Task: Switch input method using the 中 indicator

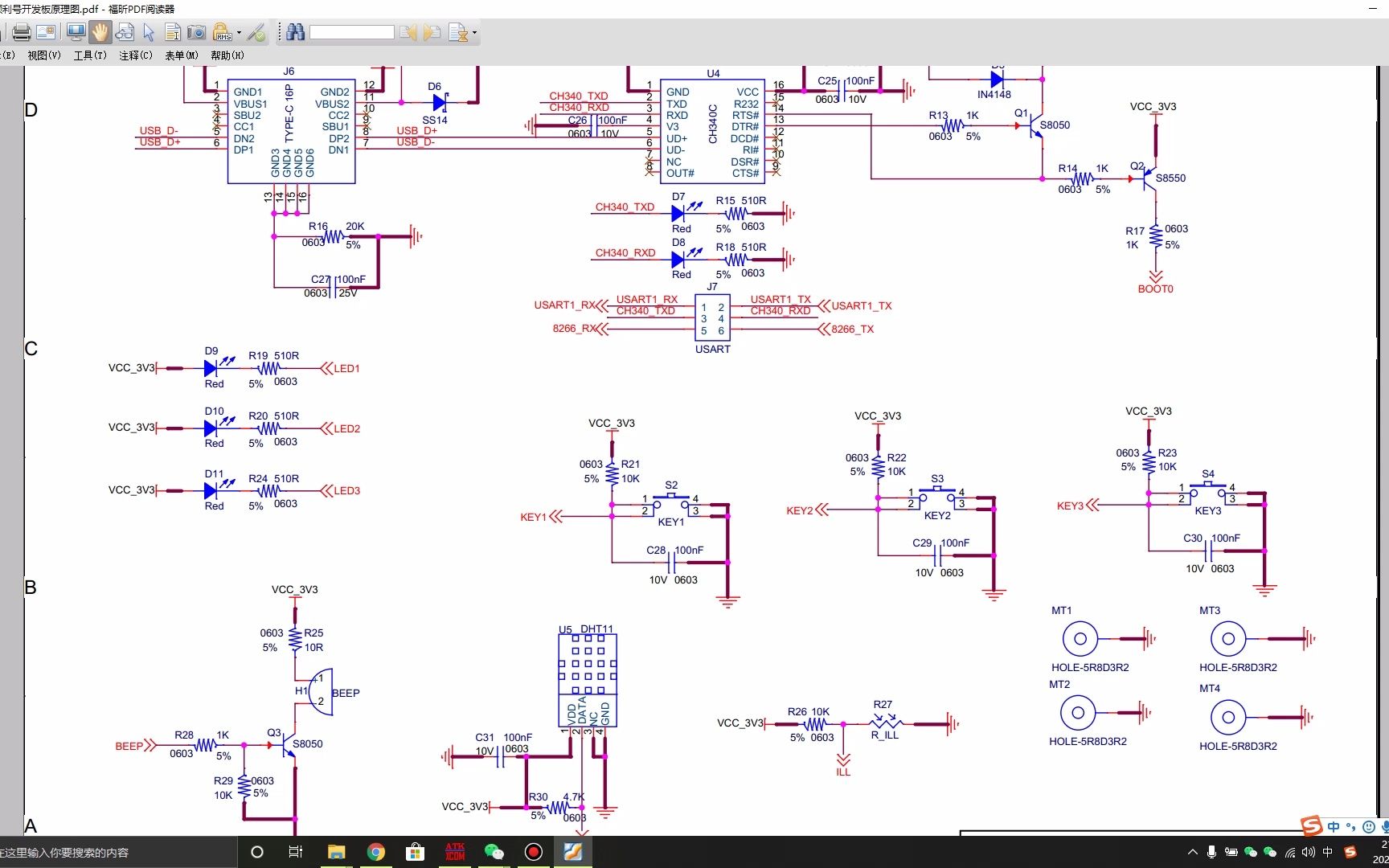Action: [x=1327, y=852]
